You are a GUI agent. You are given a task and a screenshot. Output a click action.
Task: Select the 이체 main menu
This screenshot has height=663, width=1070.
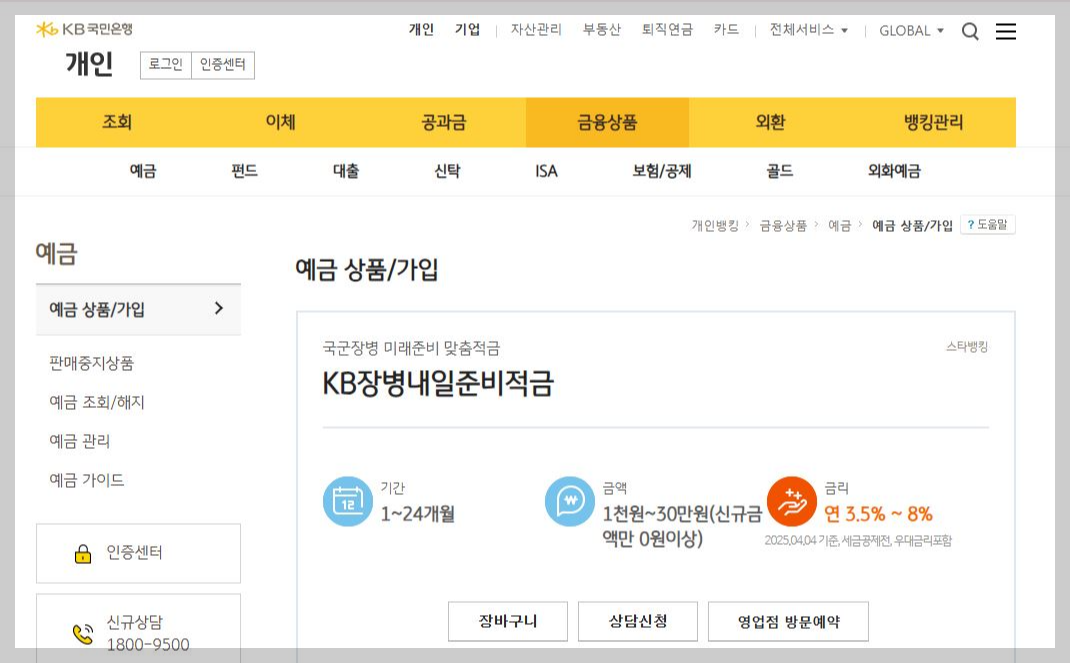click(280, 122)
